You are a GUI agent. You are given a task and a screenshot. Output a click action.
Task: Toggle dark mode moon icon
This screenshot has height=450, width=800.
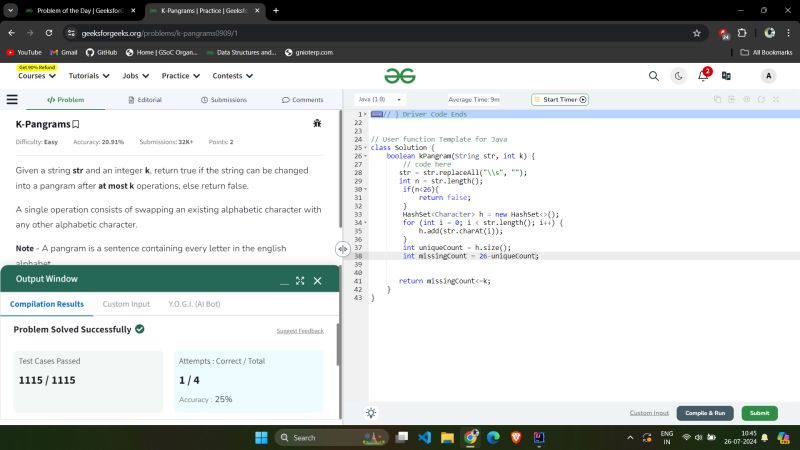(678, 76)
